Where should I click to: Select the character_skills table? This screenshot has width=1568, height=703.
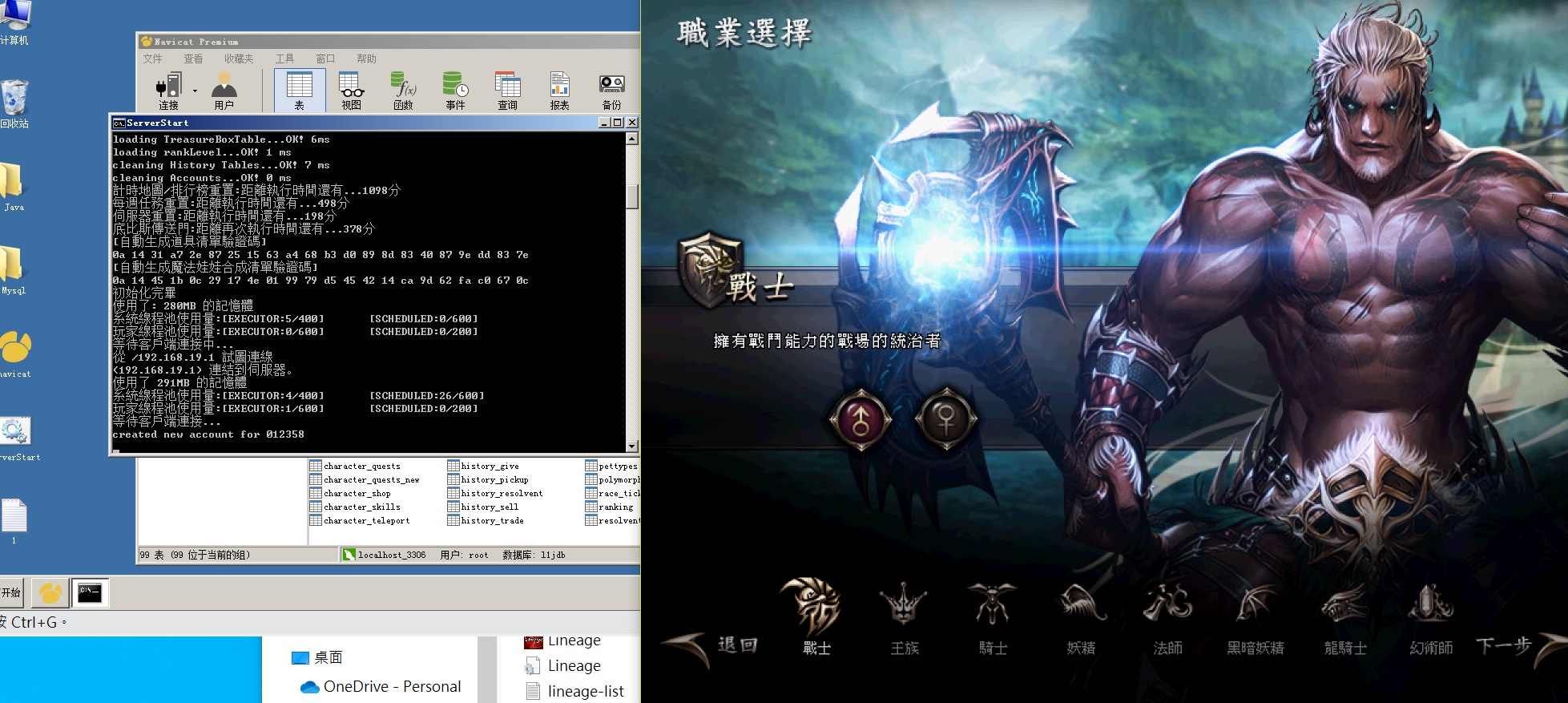click(355, 507)
